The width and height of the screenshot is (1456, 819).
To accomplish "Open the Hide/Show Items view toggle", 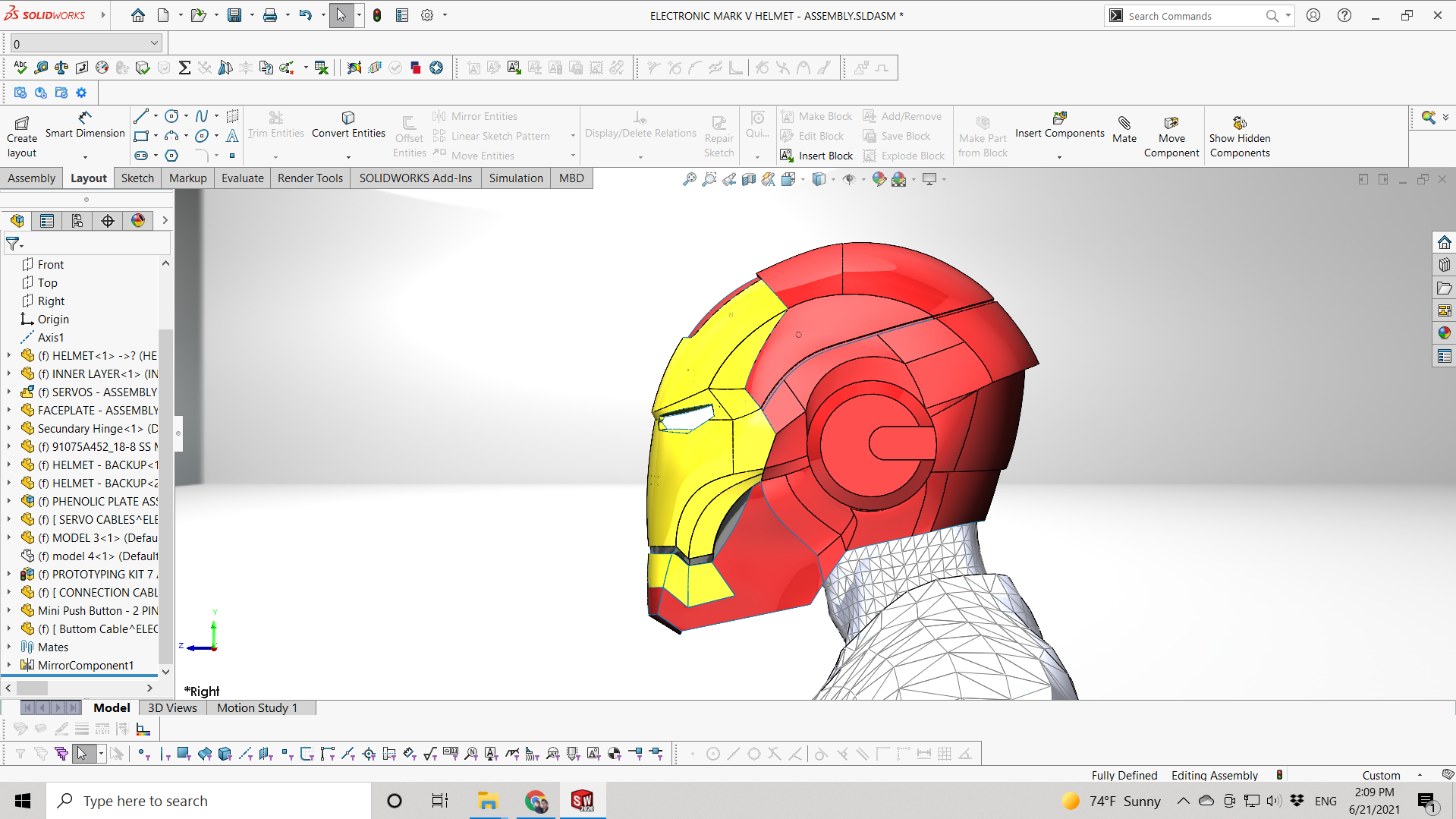I will tap(849, 180).
